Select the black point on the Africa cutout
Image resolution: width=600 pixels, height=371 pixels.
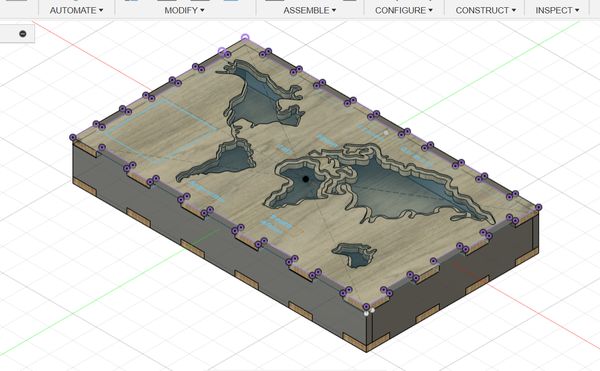[x=305, y=179]
